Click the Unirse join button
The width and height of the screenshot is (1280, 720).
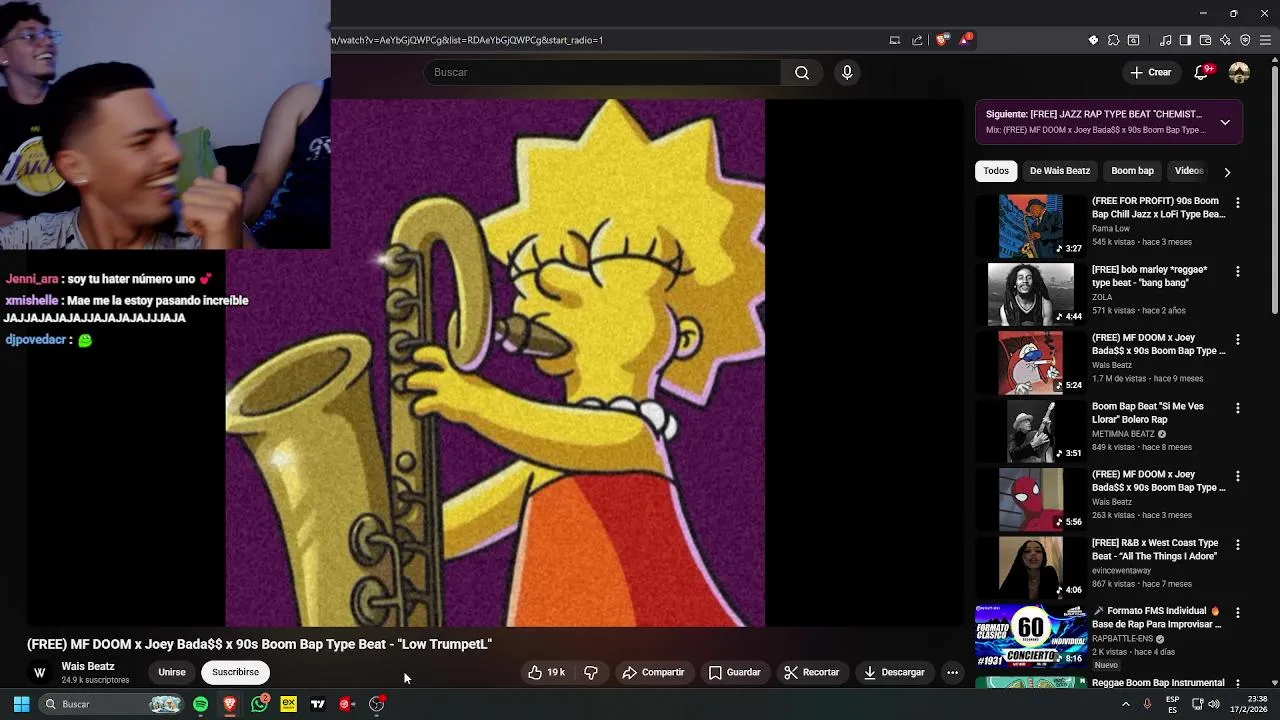click(x=172, y=672)
